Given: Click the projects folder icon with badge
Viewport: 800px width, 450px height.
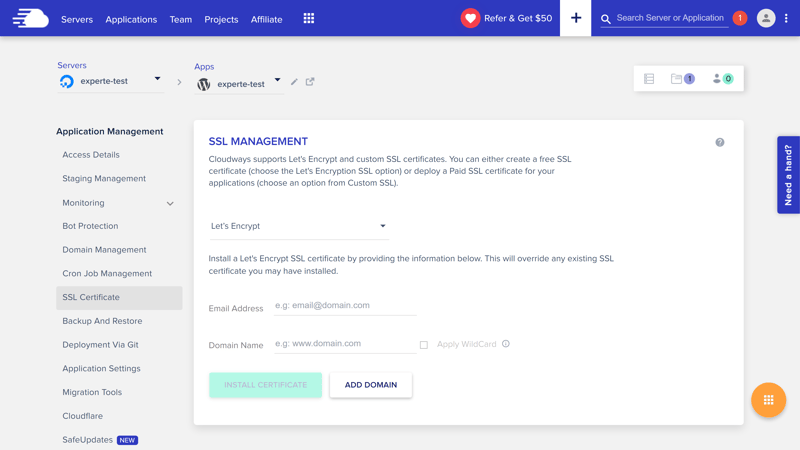Looking at the screenshot, I should point(682,79).
